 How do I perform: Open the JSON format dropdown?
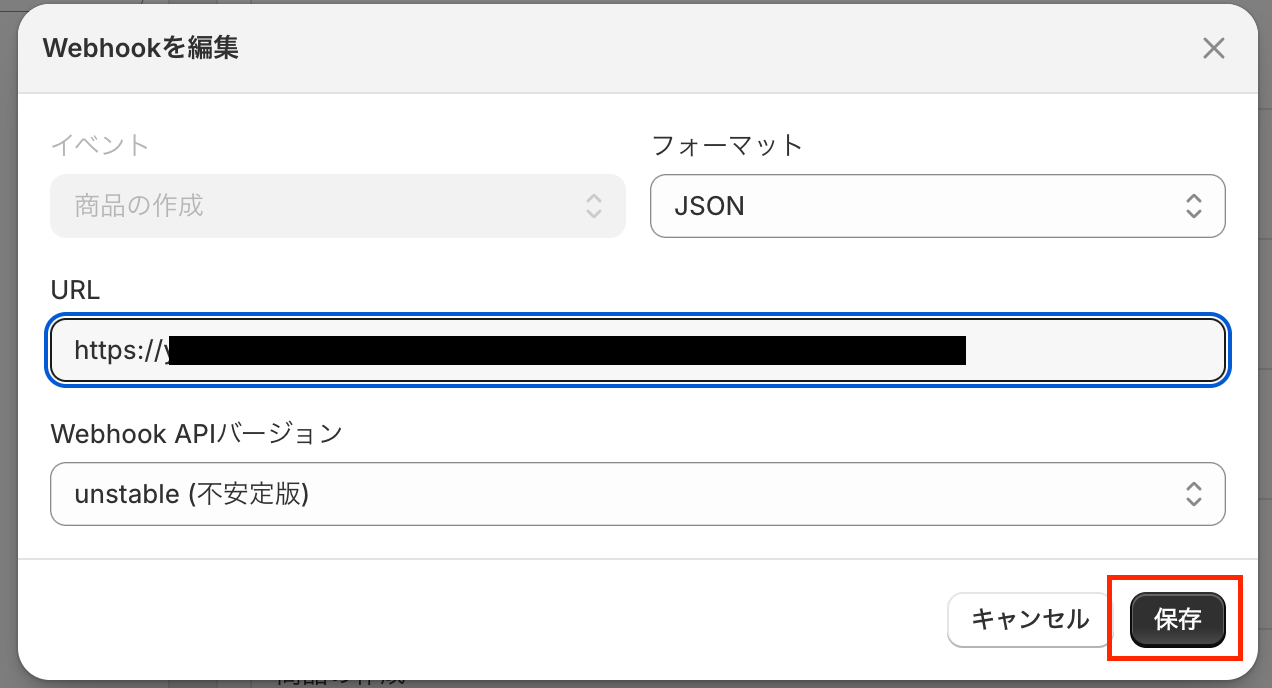937,207
